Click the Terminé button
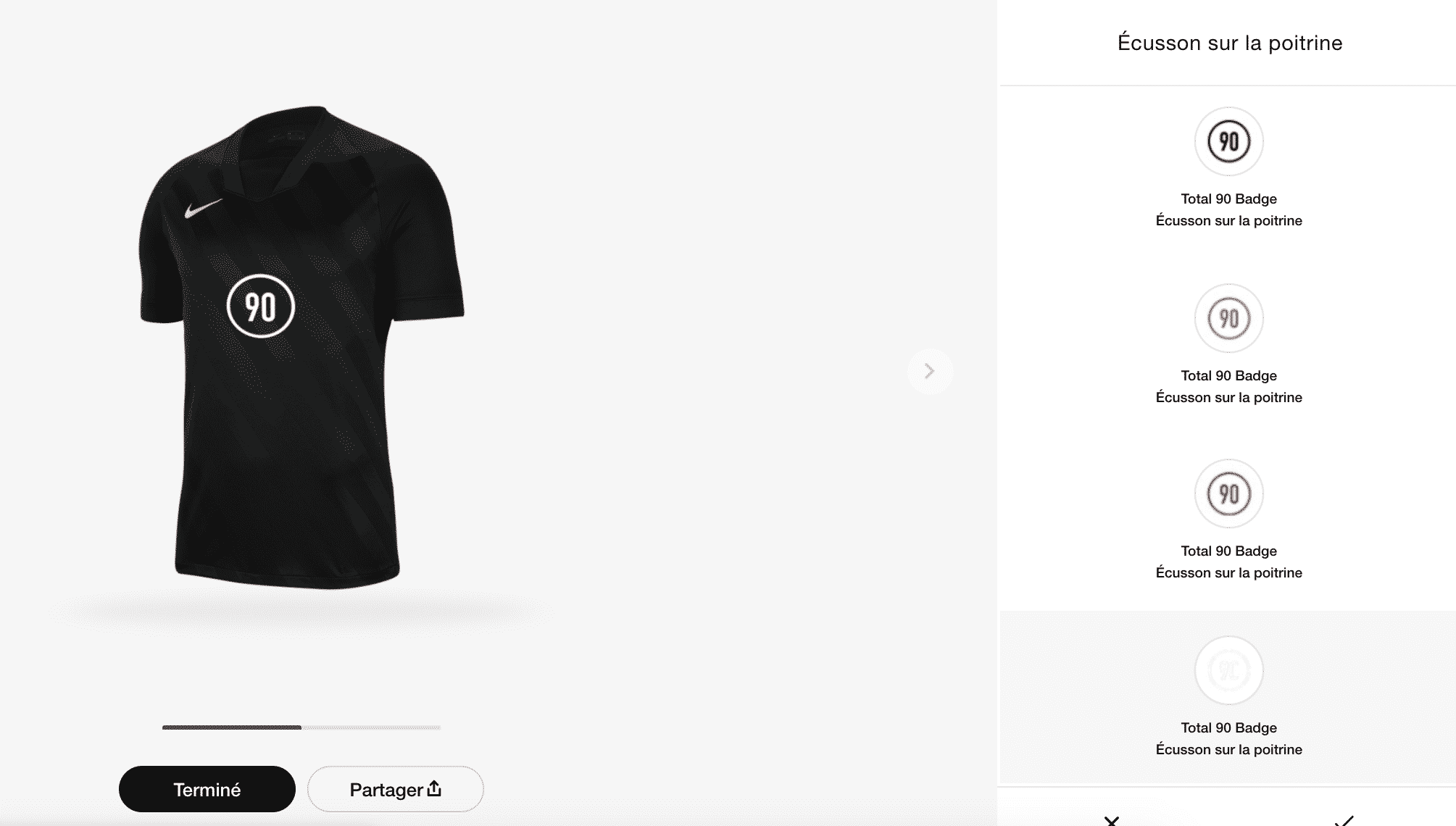 point(207,789)
